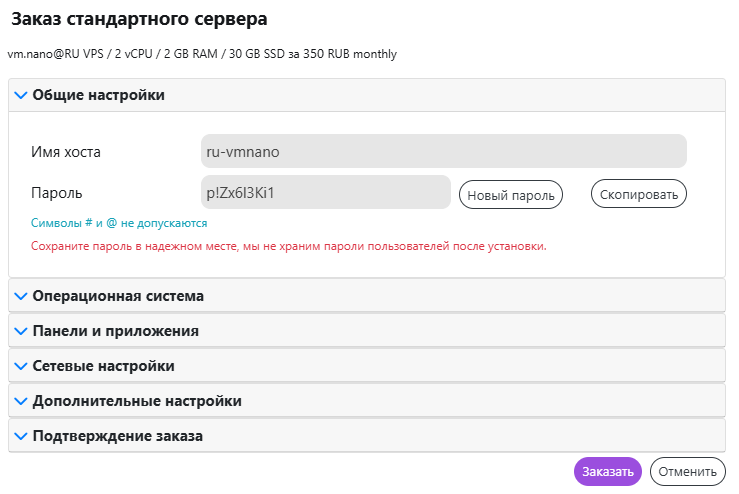Click the vm.nano server plan description line

tap(202, 54)
